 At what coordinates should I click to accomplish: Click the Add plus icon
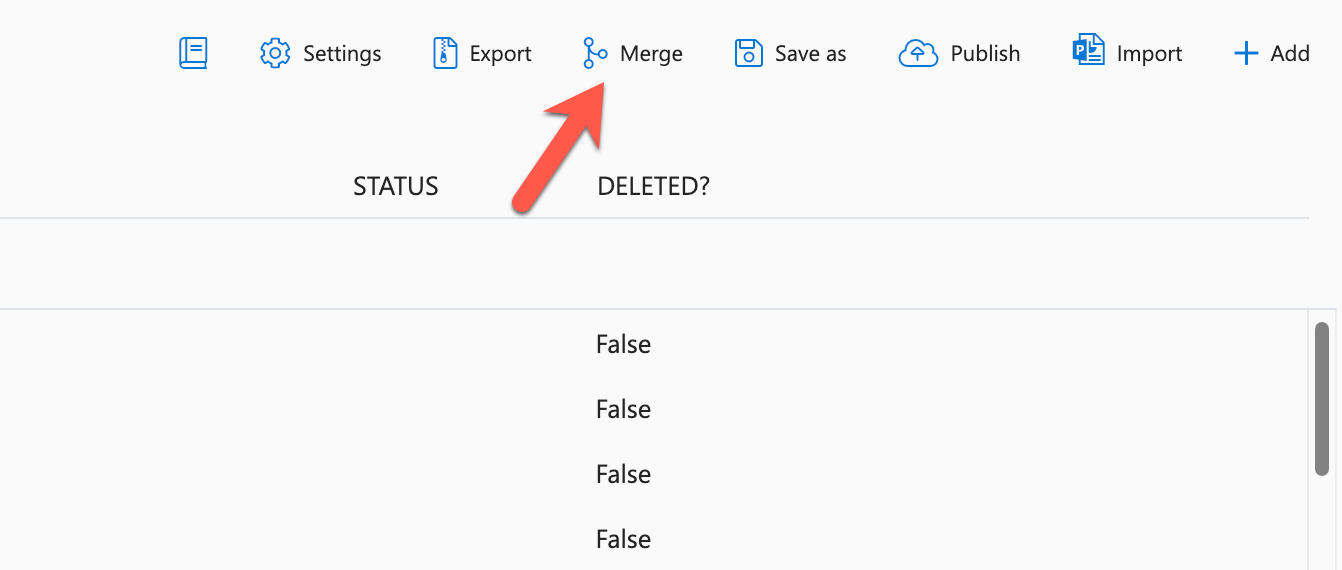coord(1245,53)
